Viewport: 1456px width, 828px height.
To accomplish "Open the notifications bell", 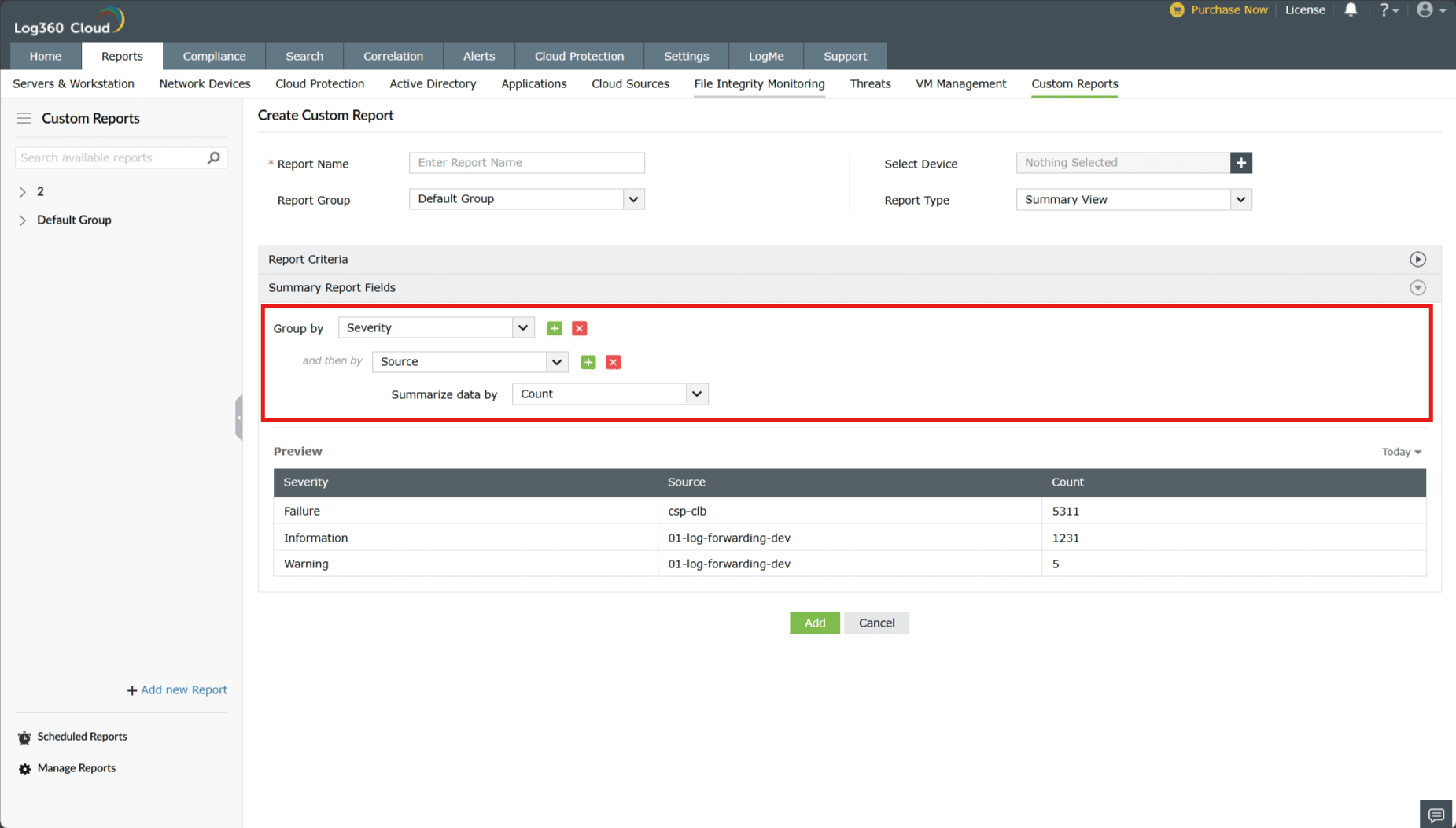I will (x=1351, y=9).
